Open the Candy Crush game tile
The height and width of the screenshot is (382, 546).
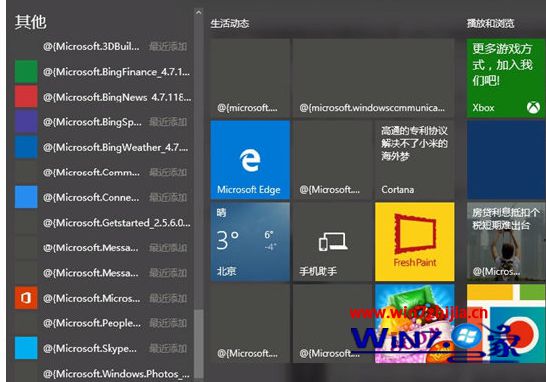click(x=414, y=323)
